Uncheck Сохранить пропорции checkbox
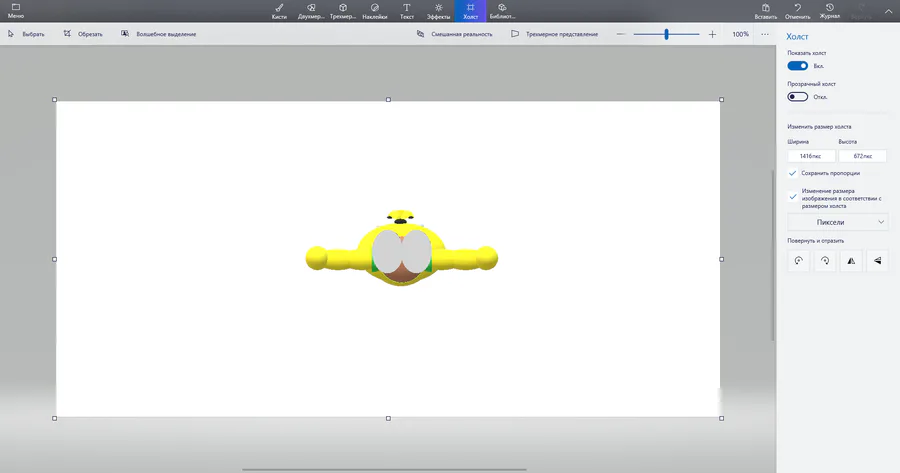Image resolution: width=900 pixels, height=473 pixels. click(x=793, y=173)
